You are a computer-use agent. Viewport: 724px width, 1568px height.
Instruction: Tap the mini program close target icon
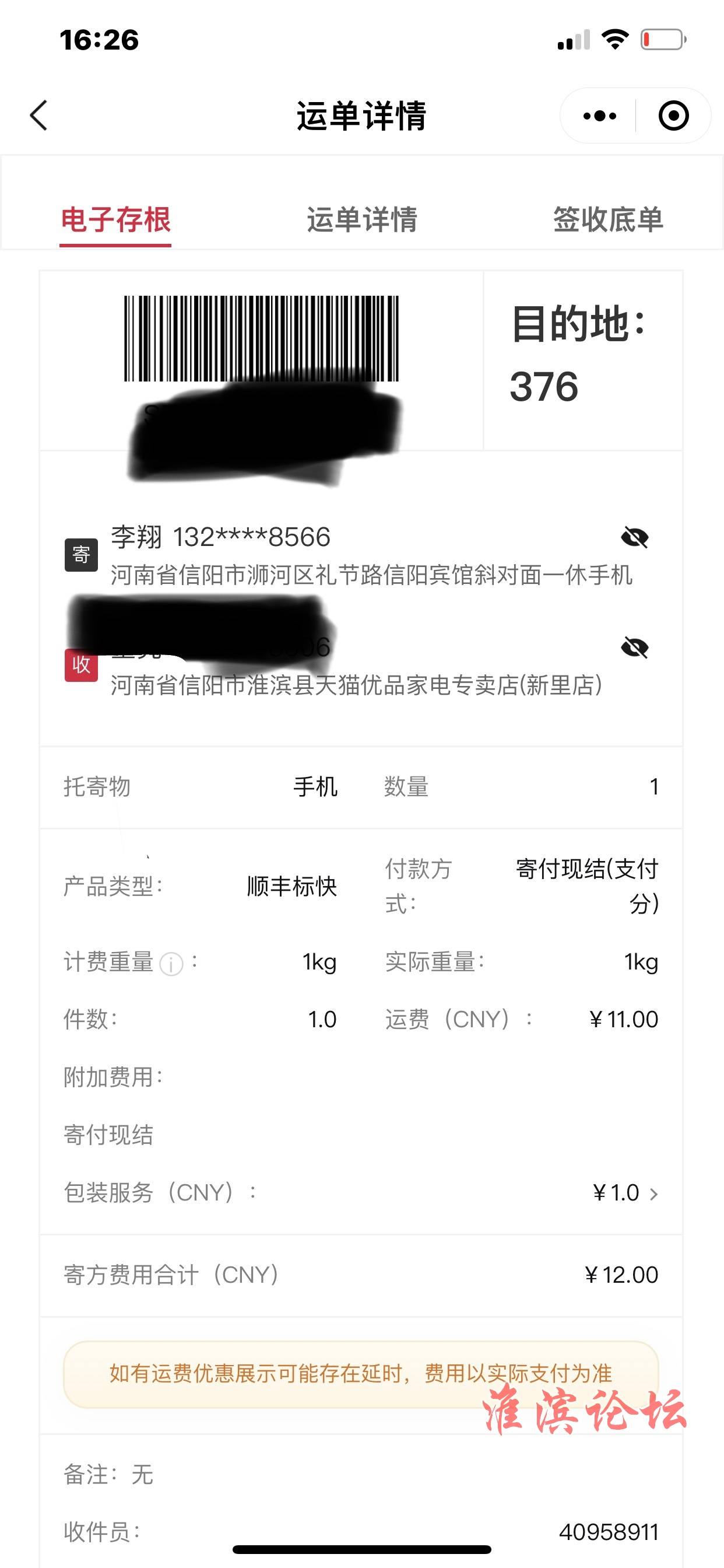point(673,116)
